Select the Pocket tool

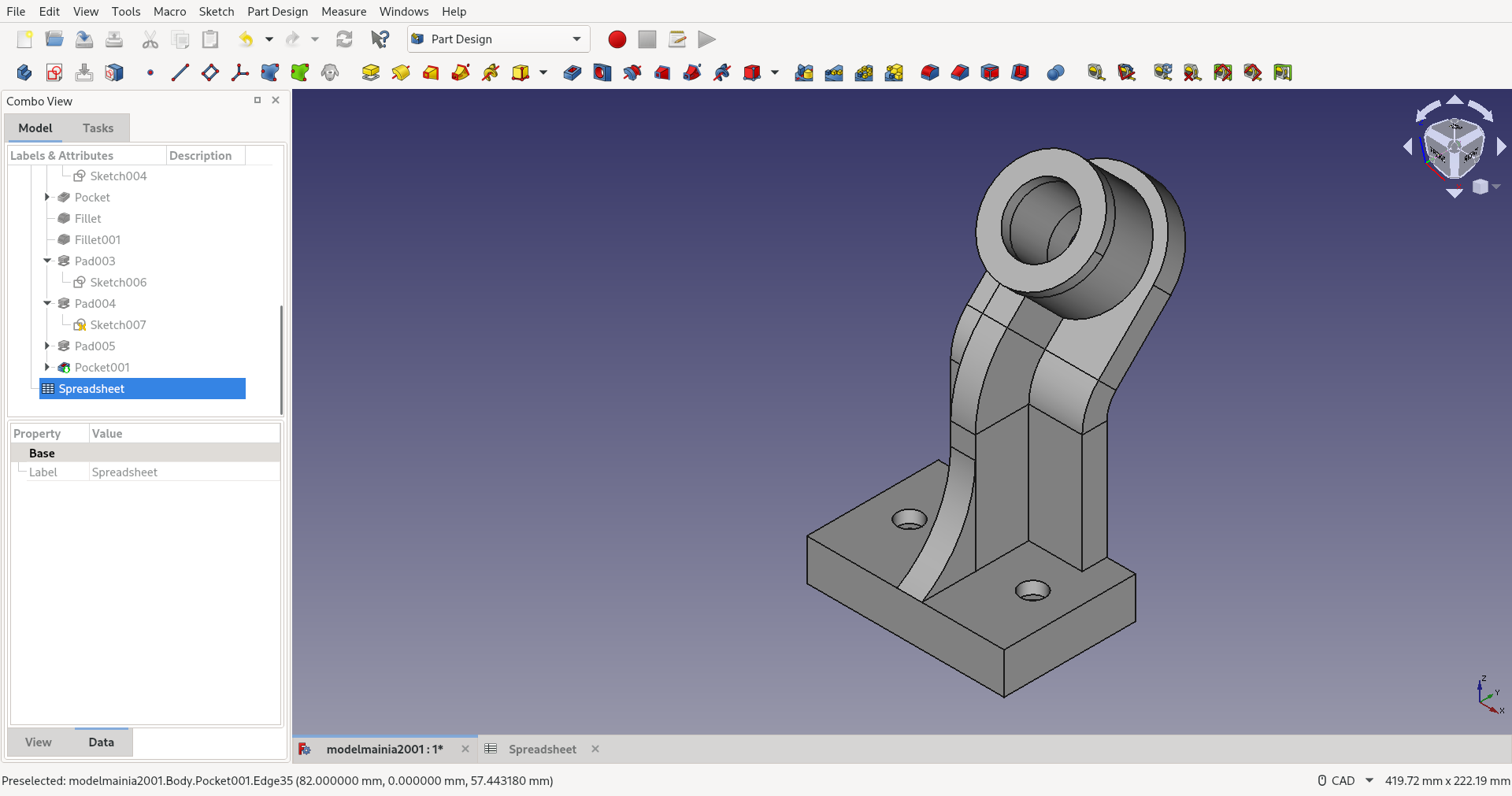[x=572, y=72]
